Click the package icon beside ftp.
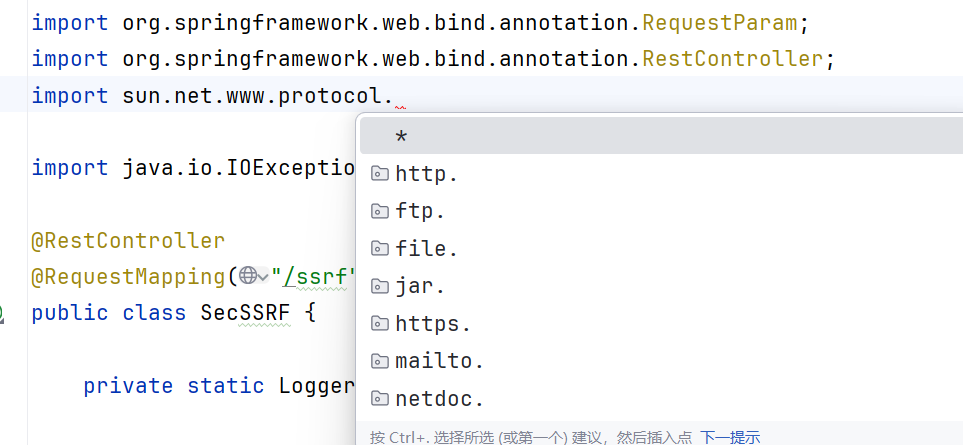963x445 pixels. tap(379, 211)
